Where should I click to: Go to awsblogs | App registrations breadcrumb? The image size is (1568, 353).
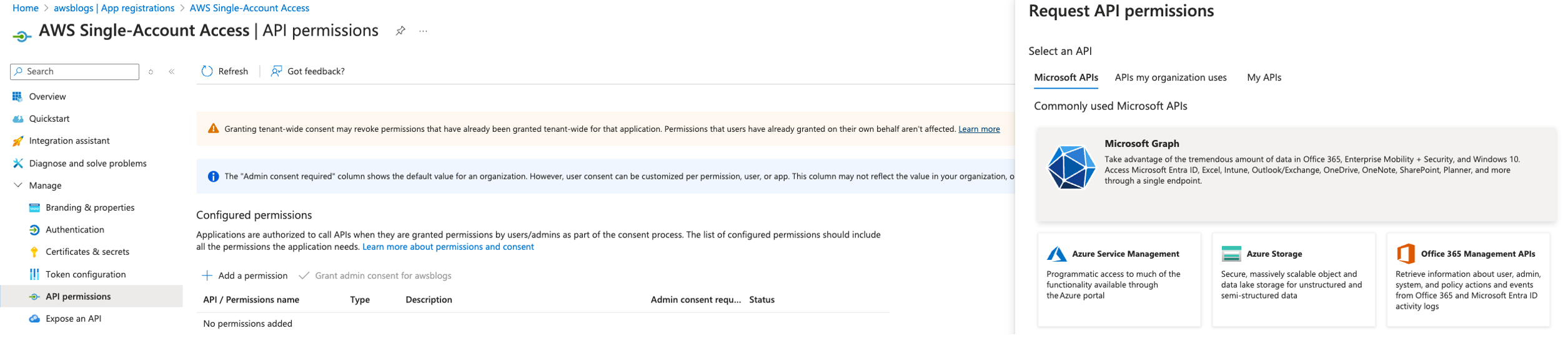pyautogui.click(x=114, y=8)
